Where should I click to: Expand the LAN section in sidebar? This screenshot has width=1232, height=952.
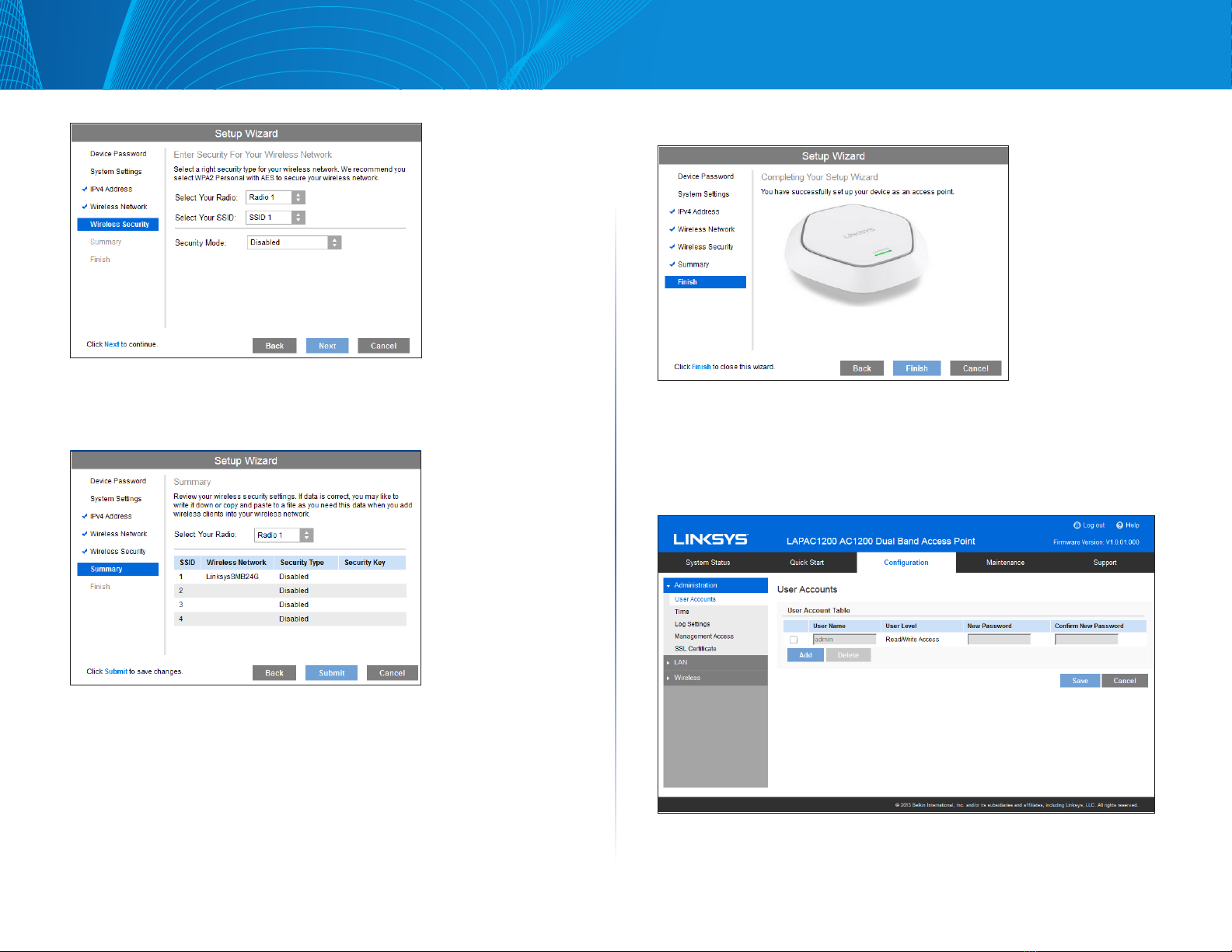680,663
